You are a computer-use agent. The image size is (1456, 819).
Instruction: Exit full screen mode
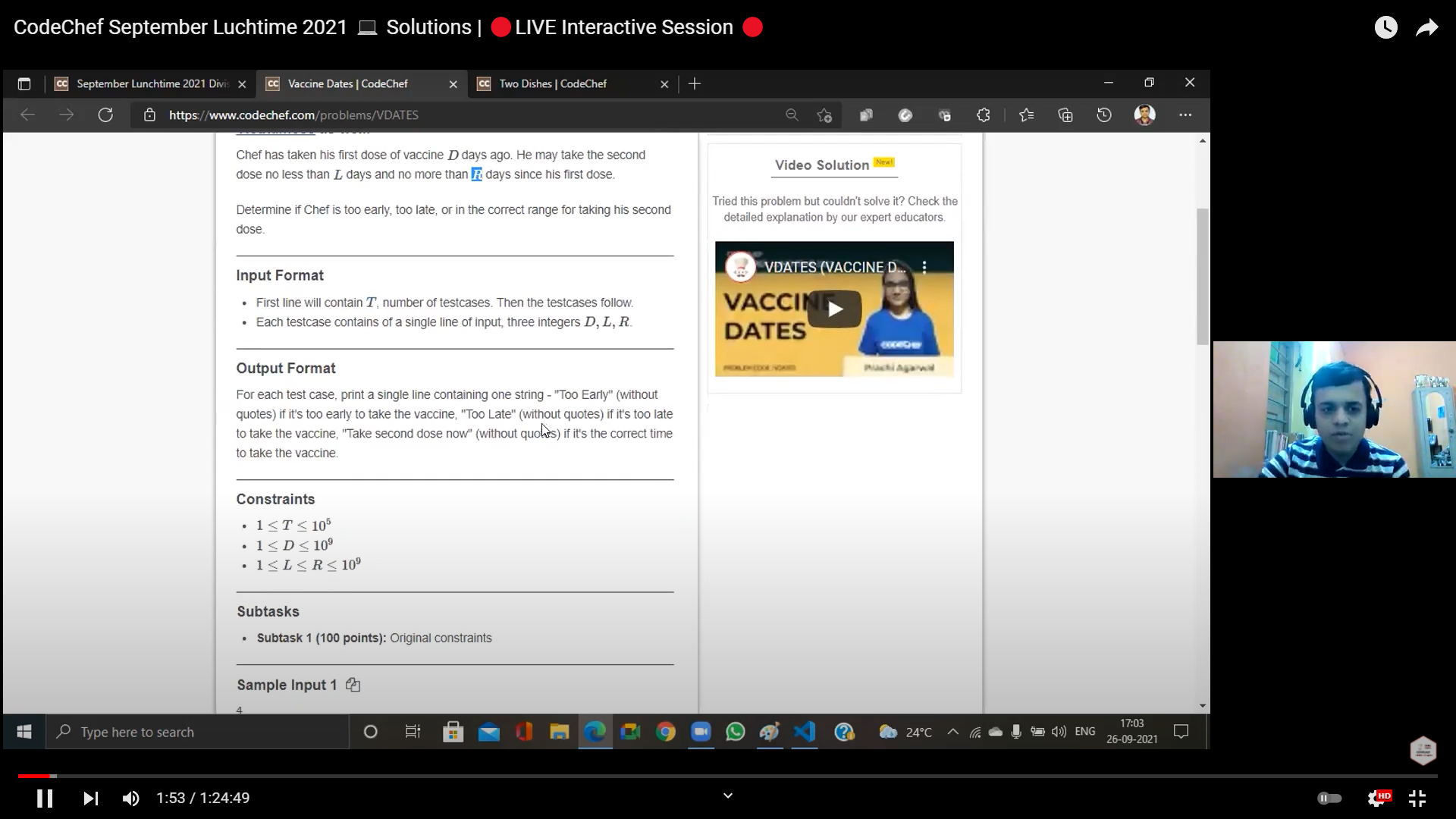pyautogui.click(x=1417, y=798)
